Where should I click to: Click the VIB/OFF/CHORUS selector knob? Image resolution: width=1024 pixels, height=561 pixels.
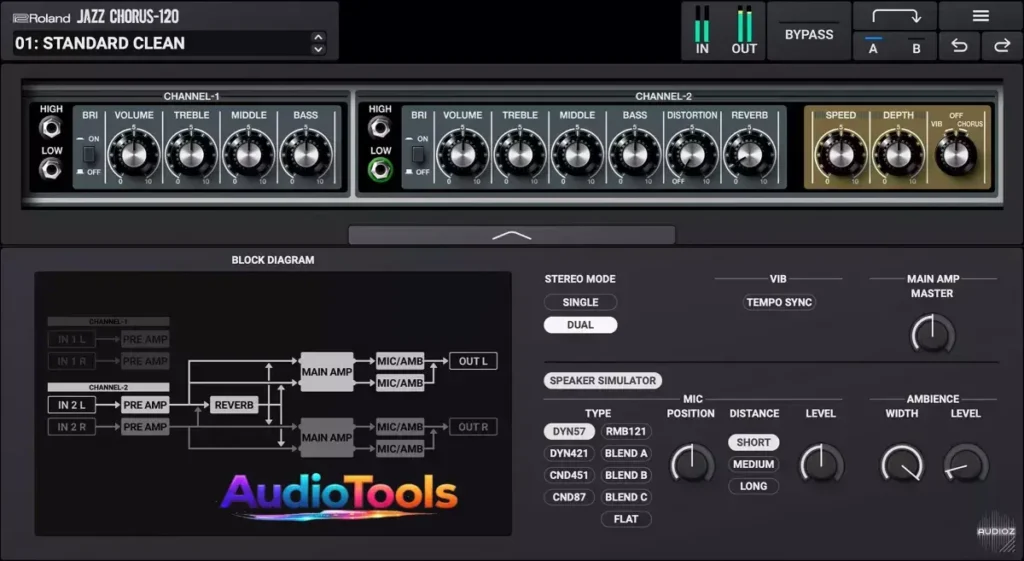(955, 155)
